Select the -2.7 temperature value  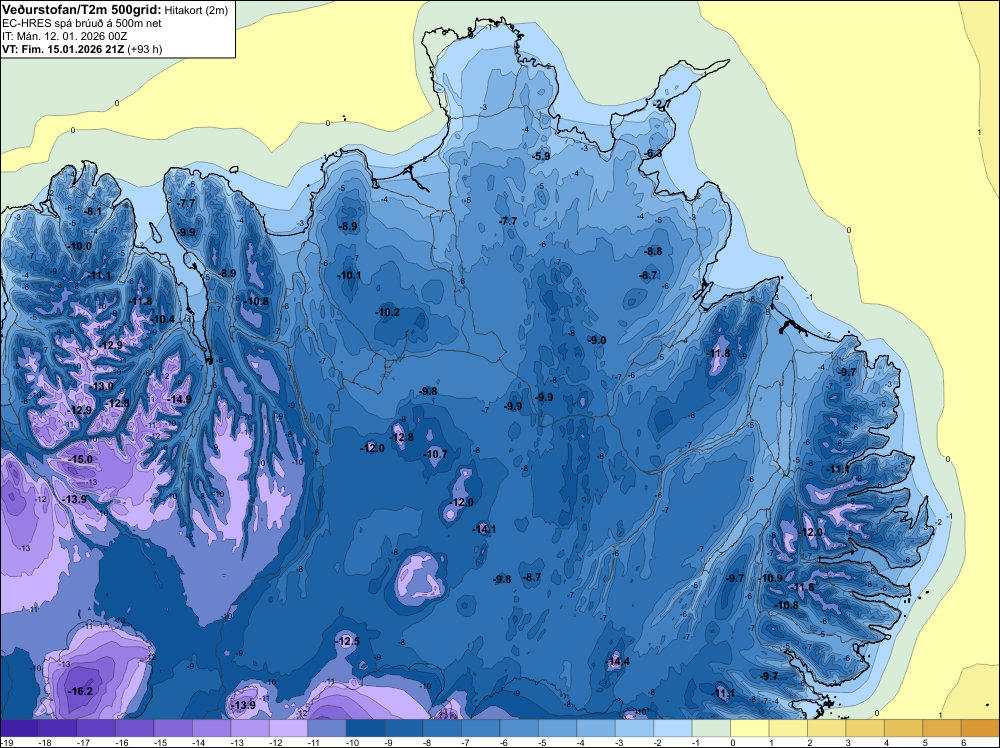coord(661,104)
